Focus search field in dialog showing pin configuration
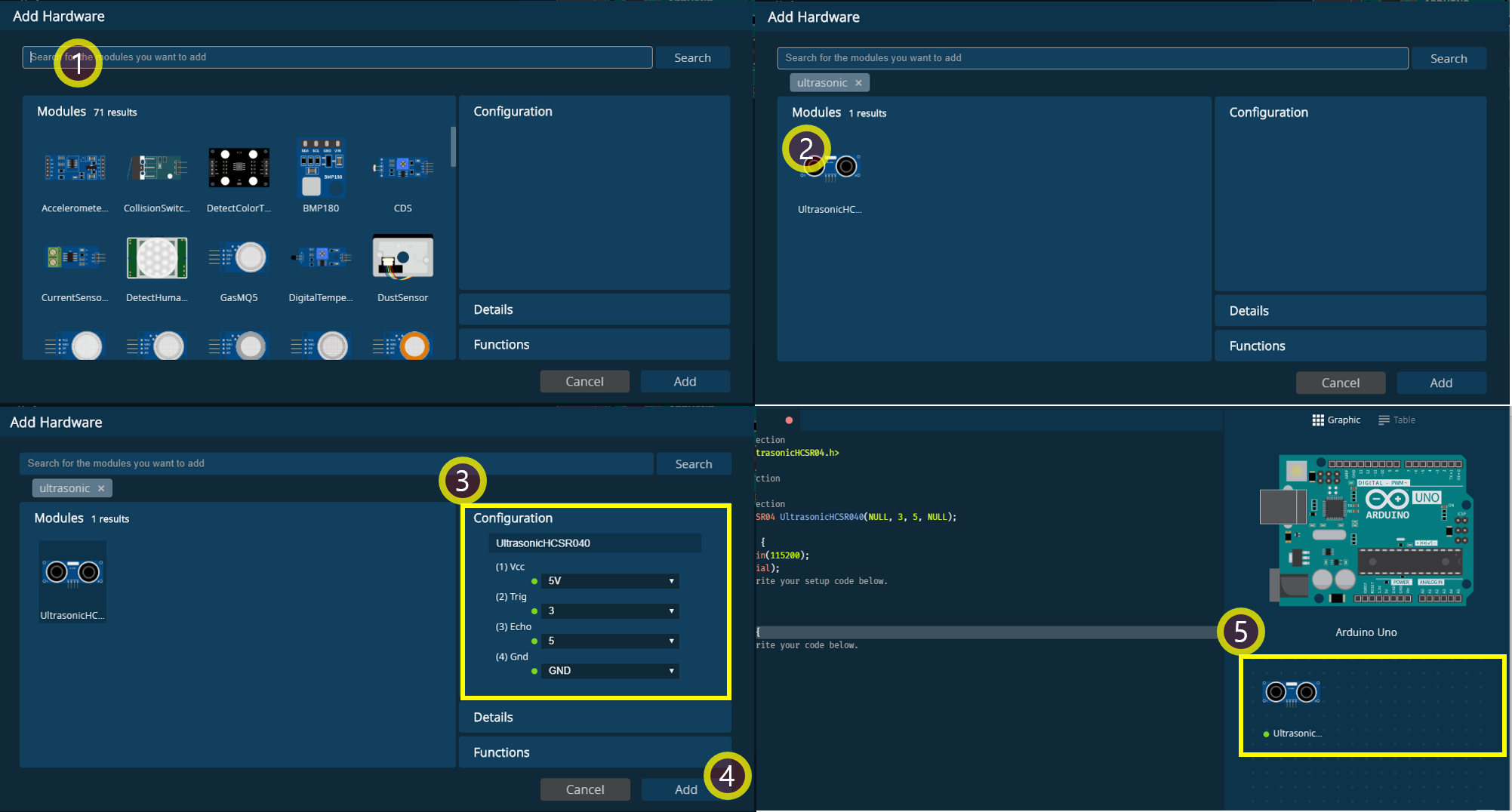This screenshot has height=812, width=1512. [x=337, y=463]
